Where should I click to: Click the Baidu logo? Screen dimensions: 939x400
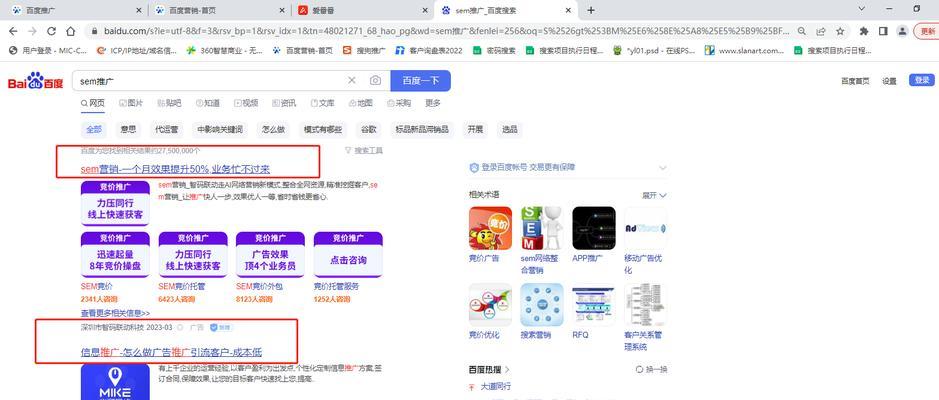[x=35, y=81]
